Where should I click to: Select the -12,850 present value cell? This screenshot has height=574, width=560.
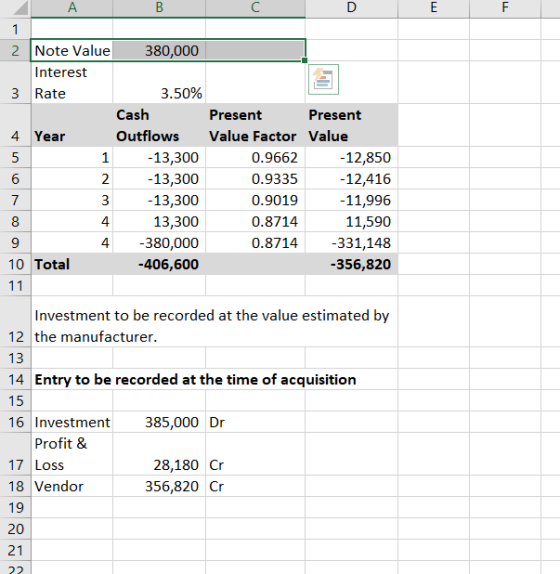click(x=351, y=157)
